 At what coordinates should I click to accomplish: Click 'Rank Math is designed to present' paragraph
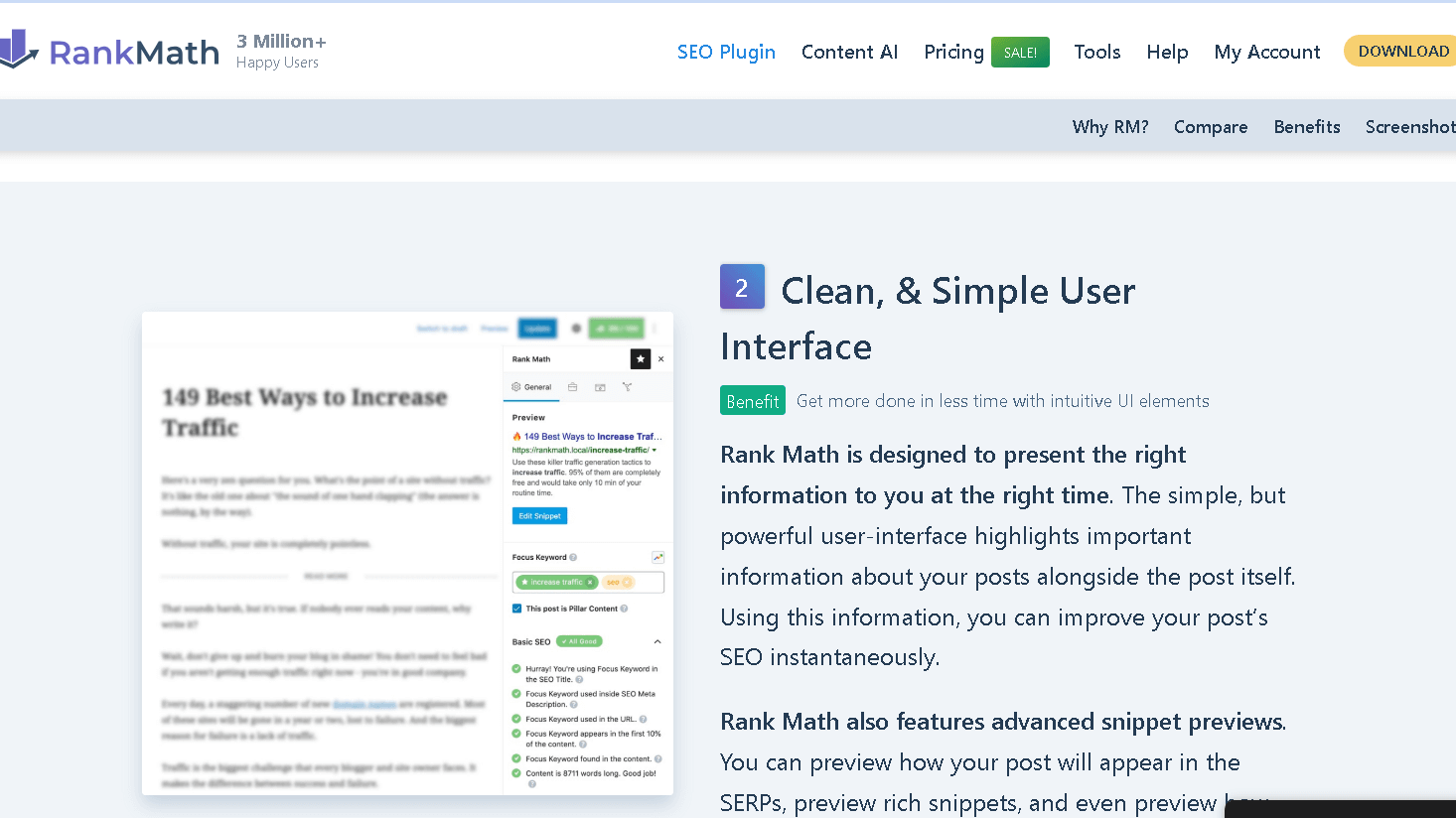[x=1008, y=556]
